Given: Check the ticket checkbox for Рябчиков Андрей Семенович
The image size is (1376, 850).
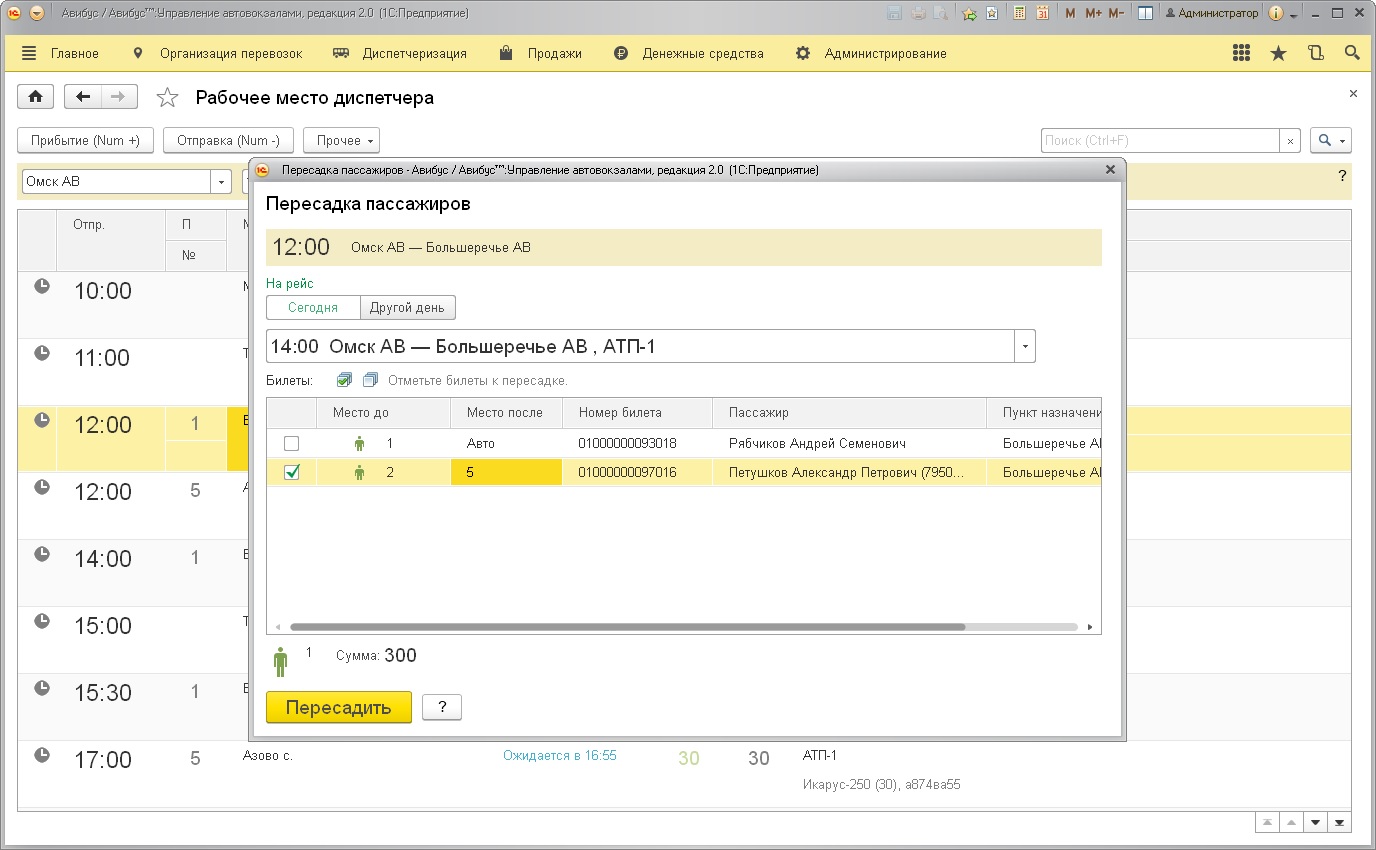Looking at the screenshot, I should pyautogui.click(x=291, y=443).
